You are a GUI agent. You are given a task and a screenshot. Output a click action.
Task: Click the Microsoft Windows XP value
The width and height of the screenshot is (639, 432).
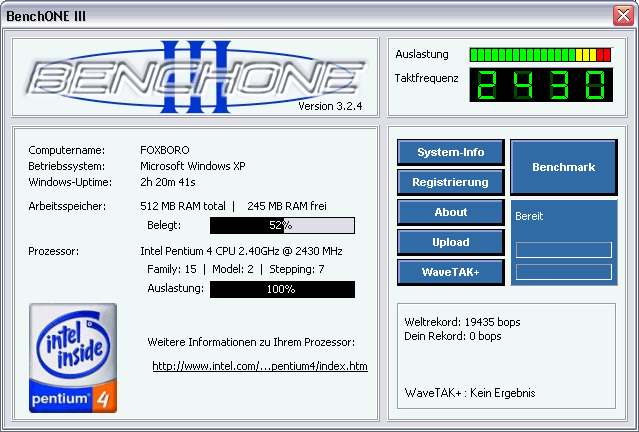click(x=193, y=166)
